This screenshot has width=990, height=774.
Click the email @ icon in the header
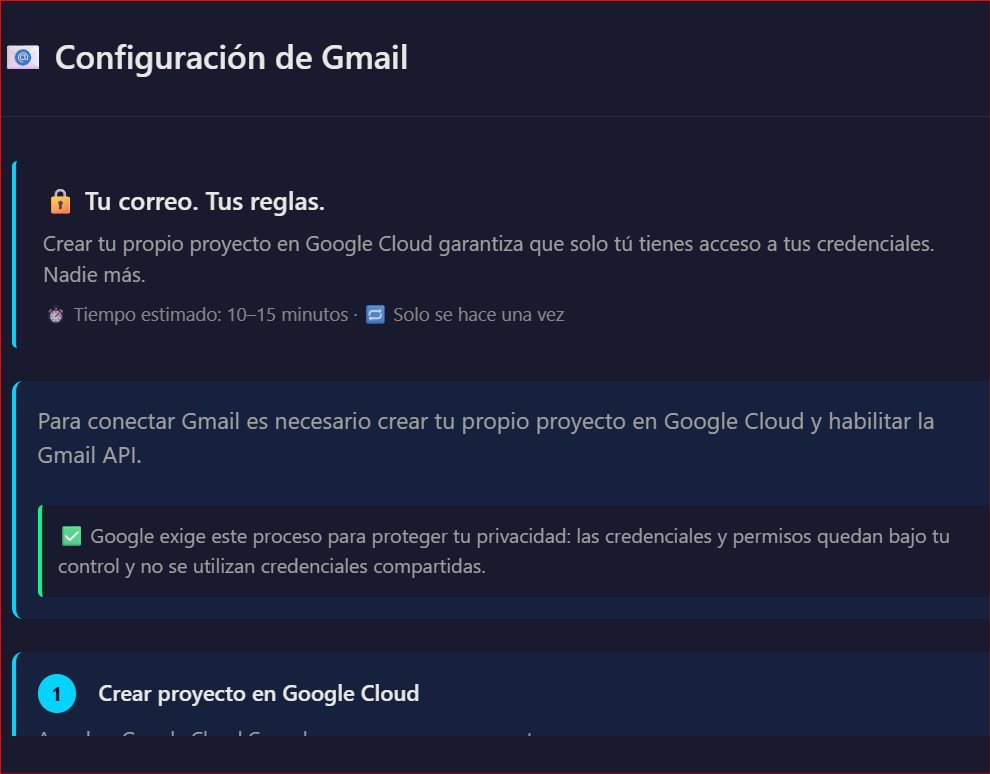point(22,58)
